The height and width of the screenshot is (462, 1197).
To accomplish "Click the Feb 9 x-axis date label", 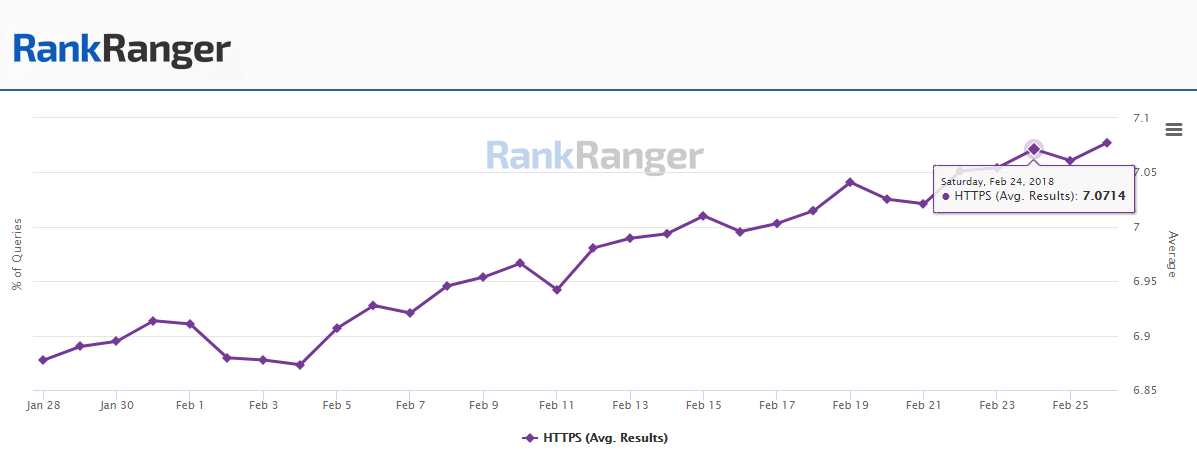I will (483, 405).
